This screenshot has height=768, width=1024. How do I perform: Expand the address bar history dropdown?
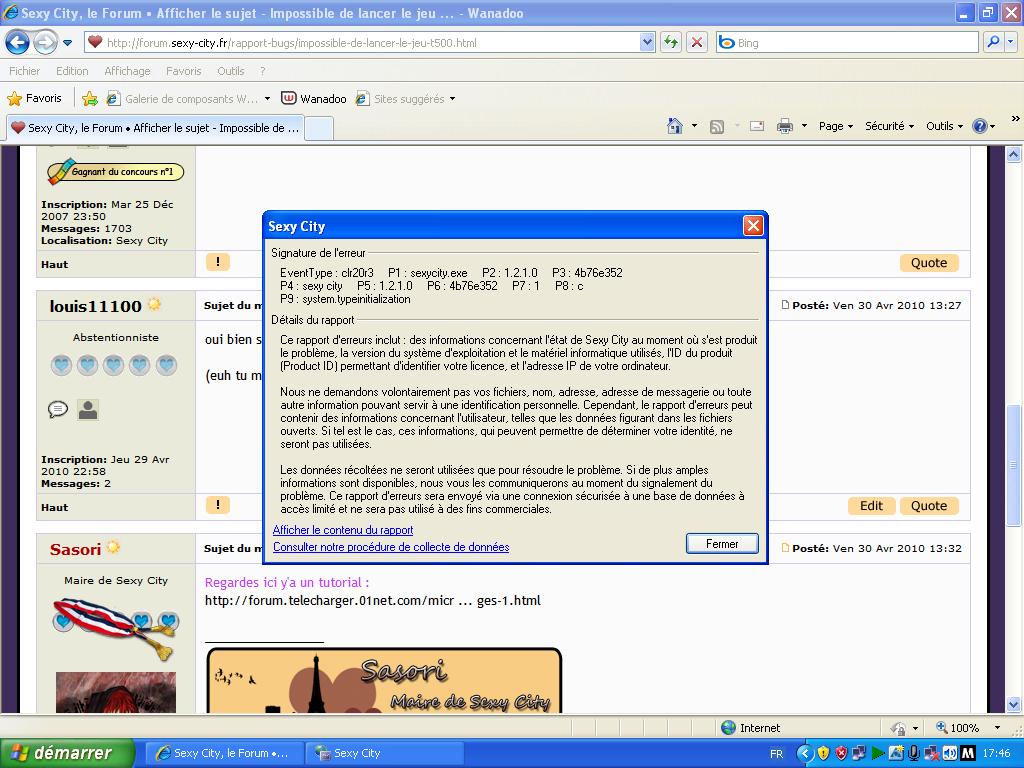tap(647, 42)
